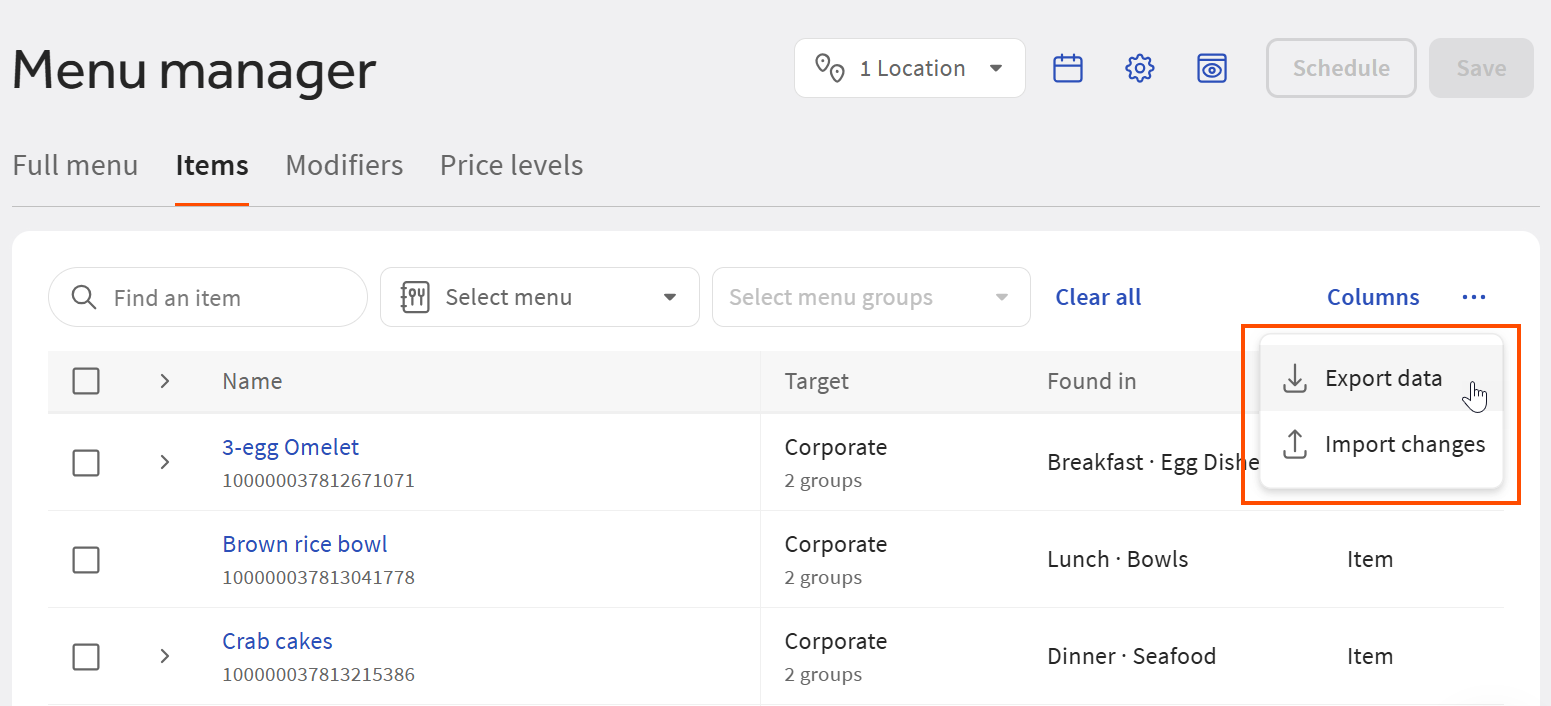Switch to the Modifiers tab
This screenshot has height=706, width=1551.
(x=344, y=165)
